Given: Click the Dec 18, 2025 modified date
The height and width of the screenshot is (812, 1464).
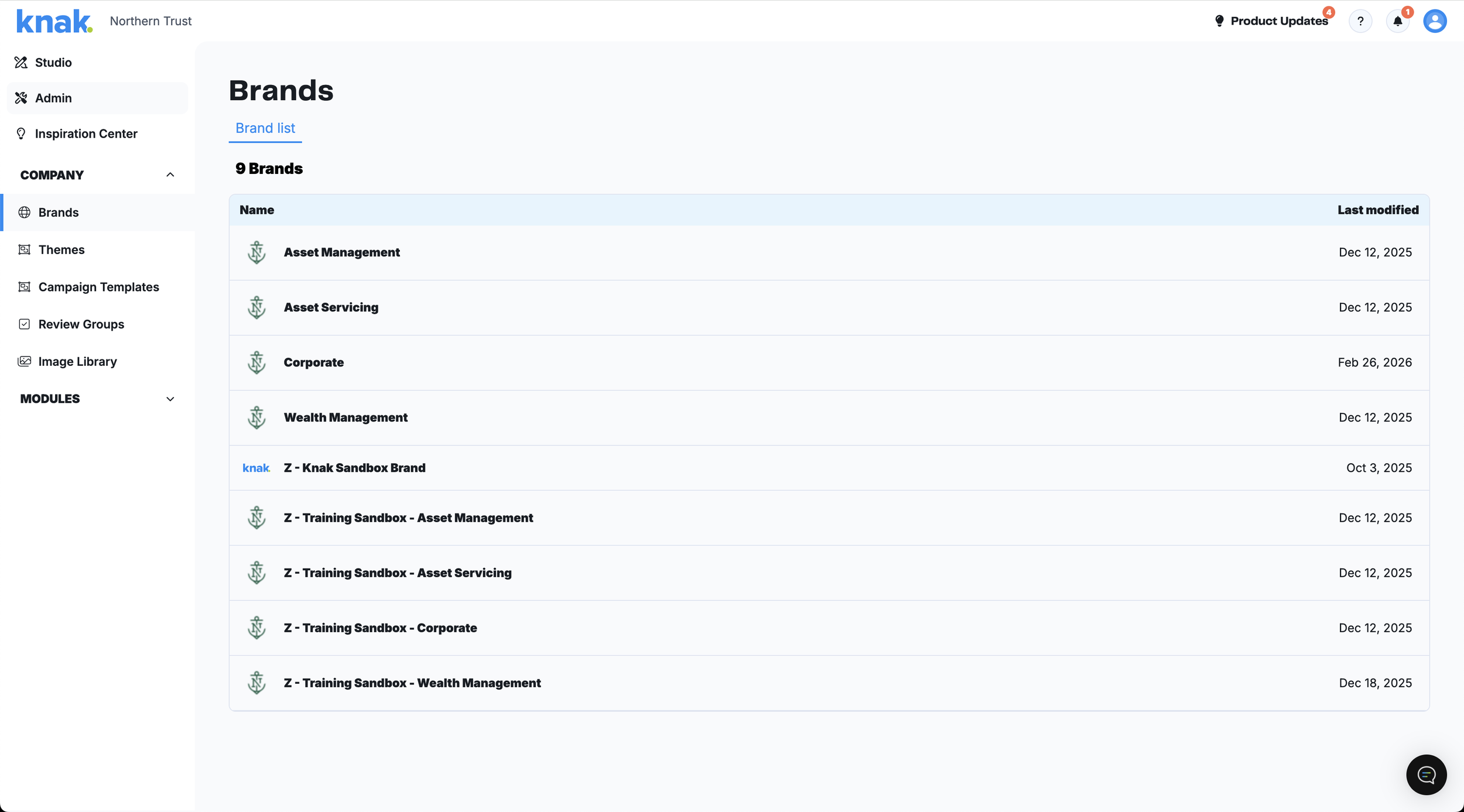Looking at the screenshot, I should coord(1375,683).
